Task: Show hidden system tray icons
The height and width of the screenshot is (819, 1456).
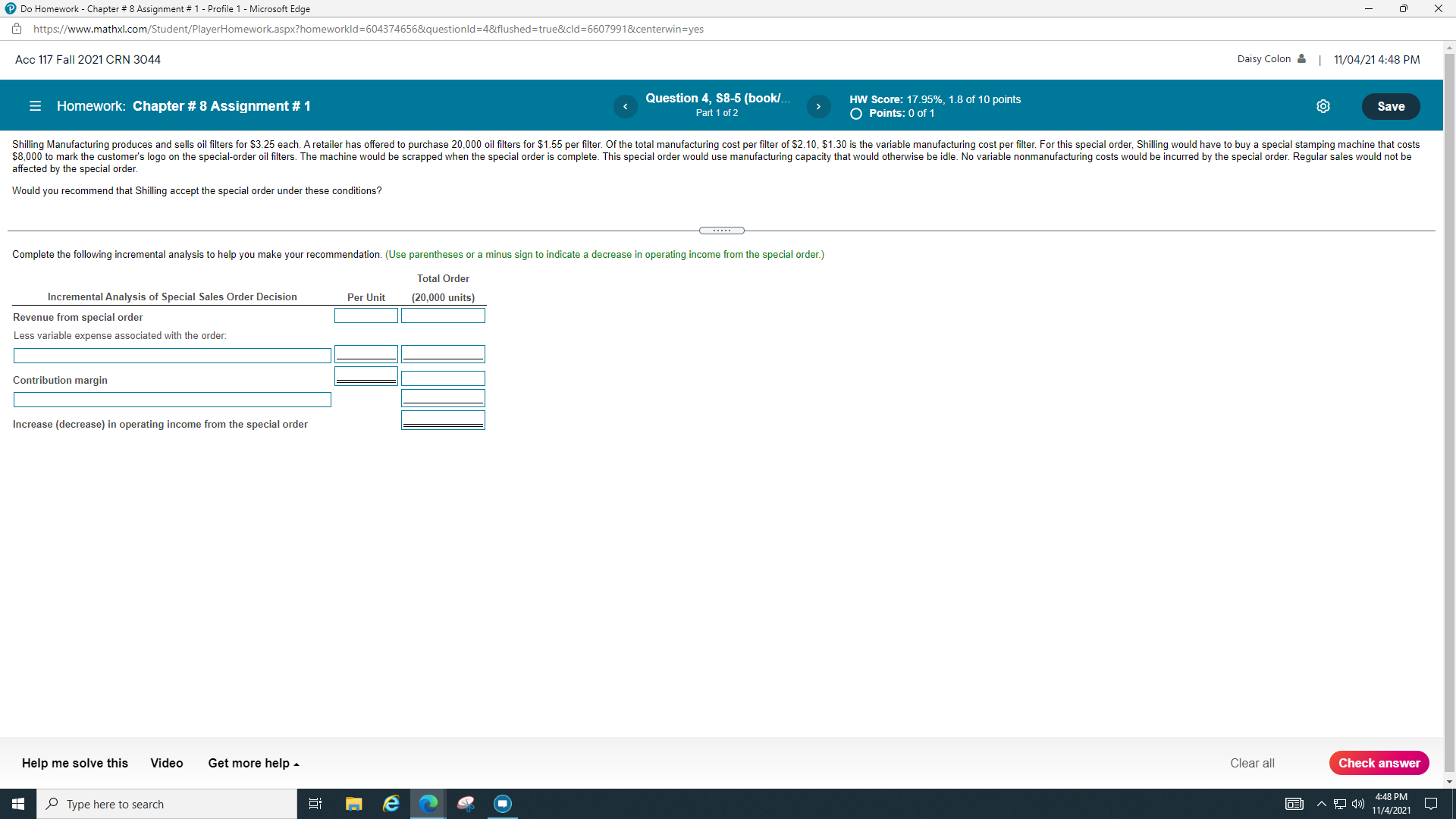Action: coord(1321,804)
